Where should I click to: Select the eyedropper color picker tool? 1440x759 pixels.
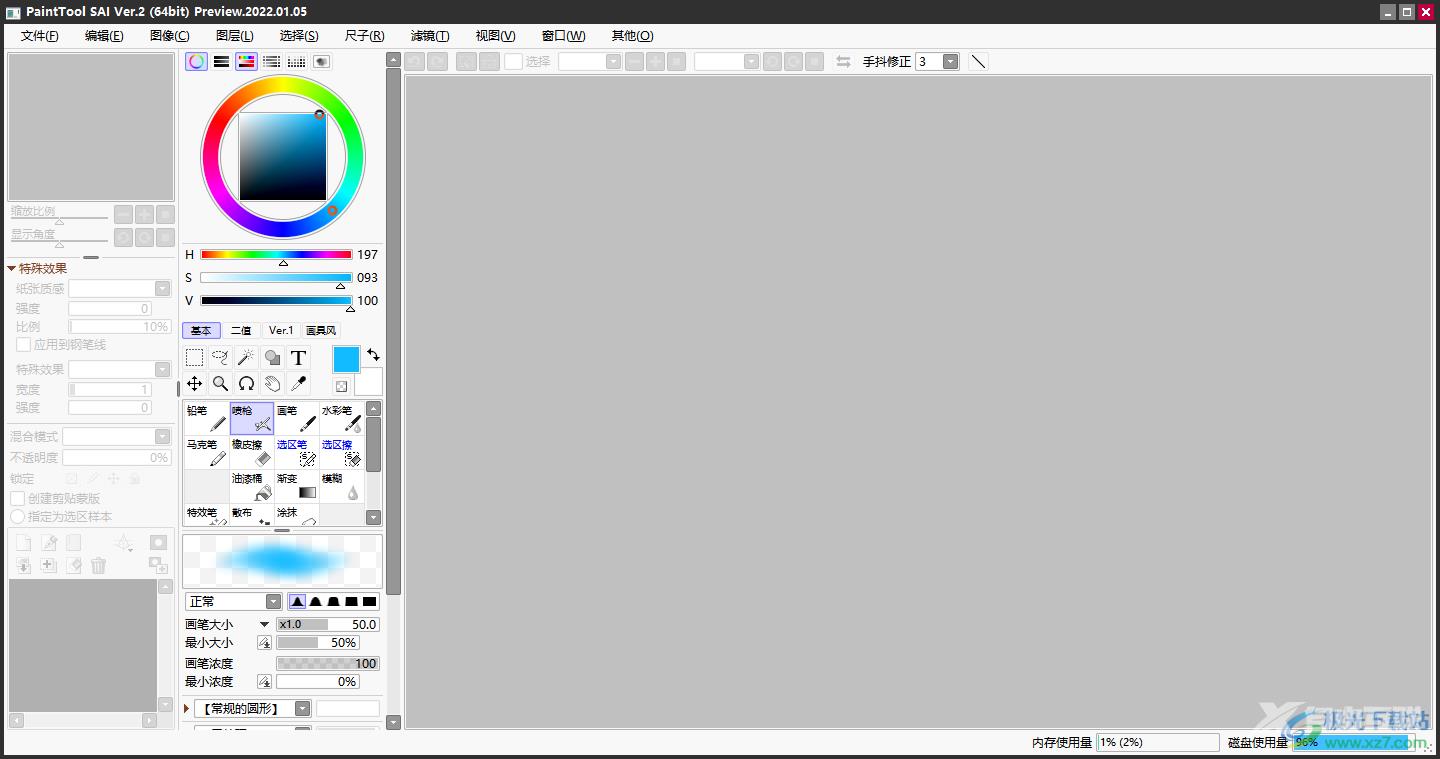coord(298,383)
